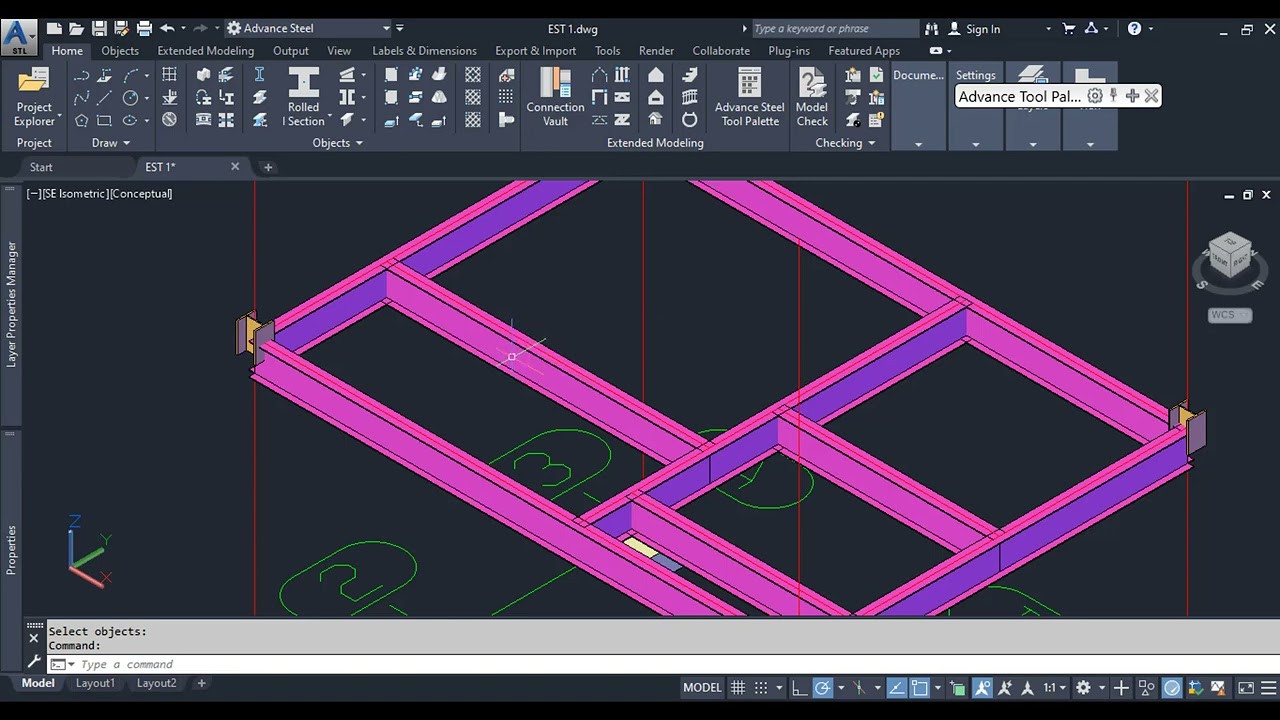Toggle object snap tracking in status bar
The height and width of the screenshot is (720, 1280).
pyautogui.click(x=896, y=688)
